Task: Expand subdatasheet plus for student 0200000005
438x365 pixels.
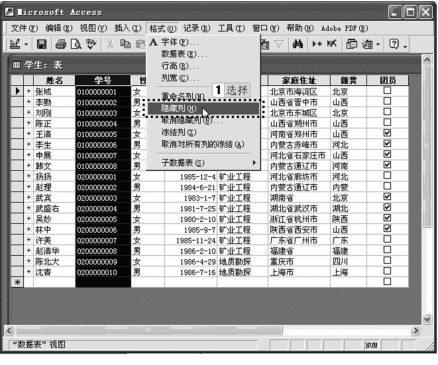Action: click(29, 219)
